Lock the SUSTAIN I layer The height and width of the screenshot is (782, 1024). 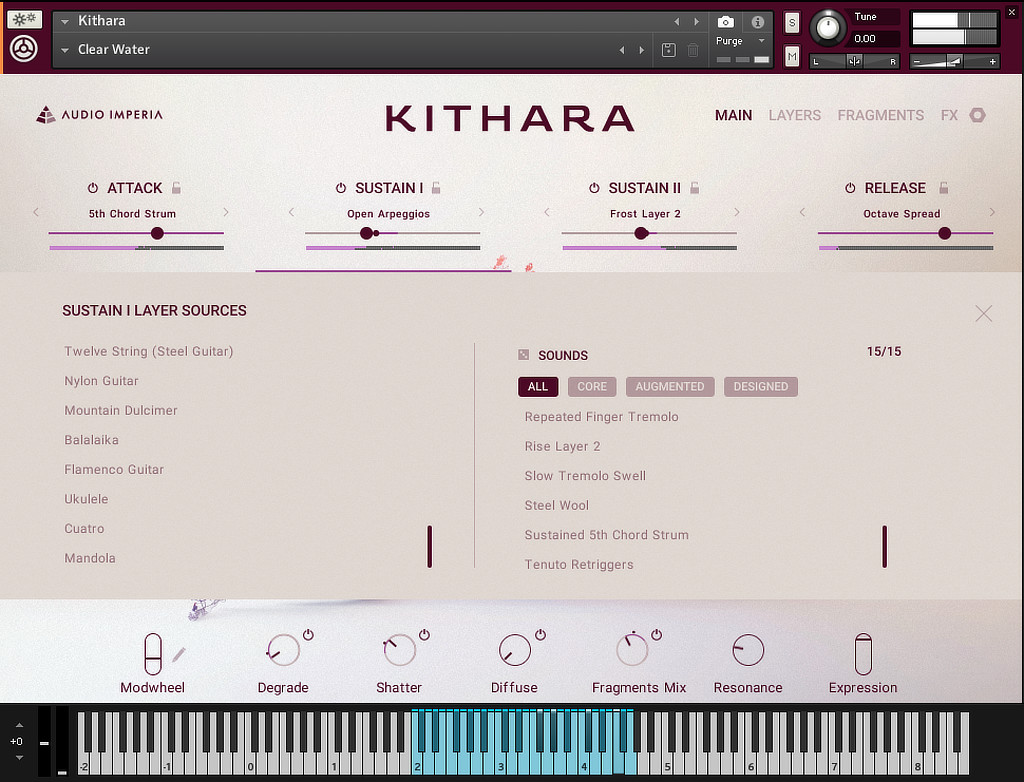pyautogui.click(x=436, y=188)
